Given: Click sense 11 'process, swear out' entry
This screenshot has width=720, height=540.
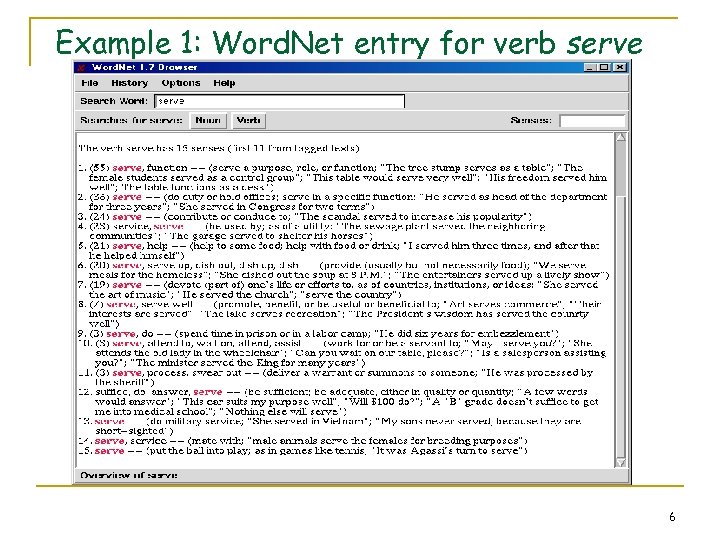Looking at the screenshot, I should (336, 377).
